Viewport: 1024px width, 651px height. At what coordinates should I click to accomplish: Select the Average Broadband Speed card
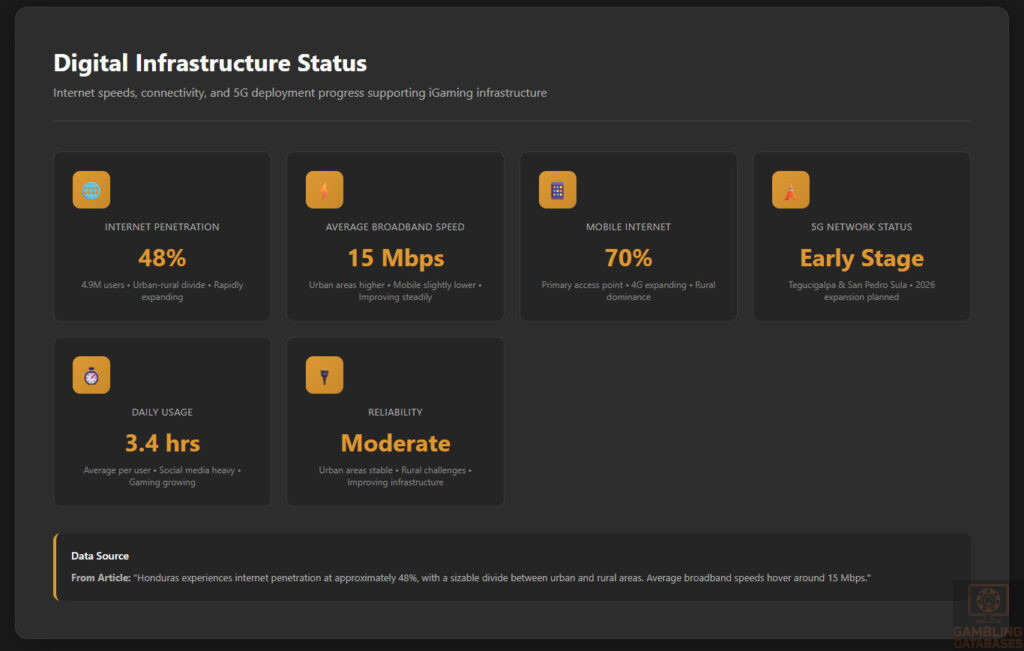click(x=395, y=236)
